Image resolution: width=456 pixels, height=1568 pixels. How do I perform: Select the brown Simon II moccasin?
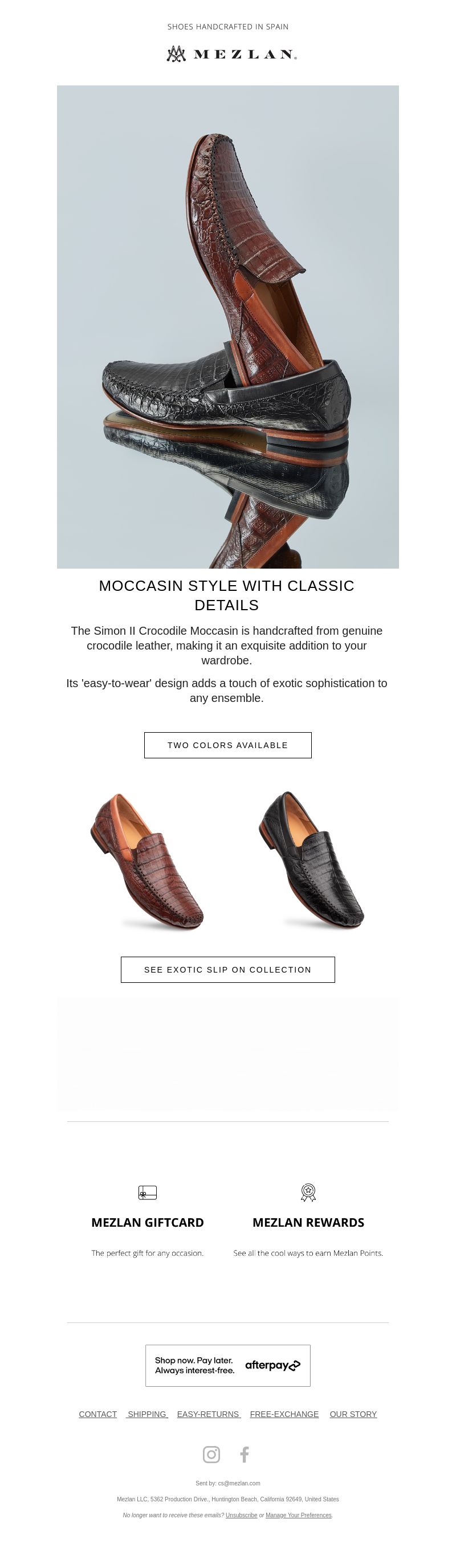click(147, 861)
